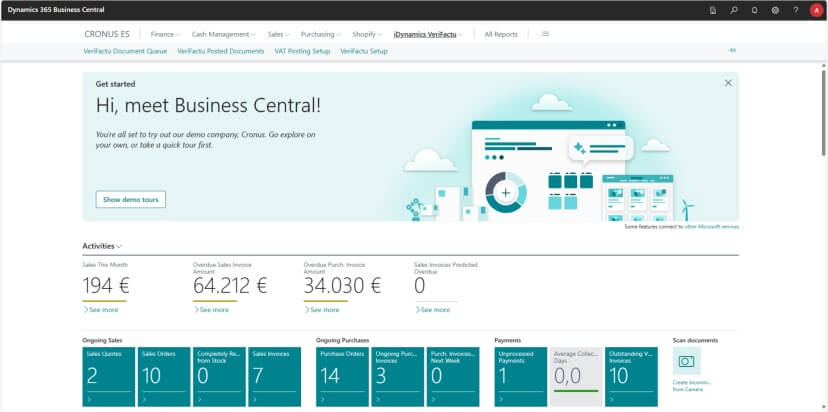The width and height of the screenshot is (828, 412).
Task: Open VeriFactu Document Queue
Action: pyautogui.click(x=125, y=51)
